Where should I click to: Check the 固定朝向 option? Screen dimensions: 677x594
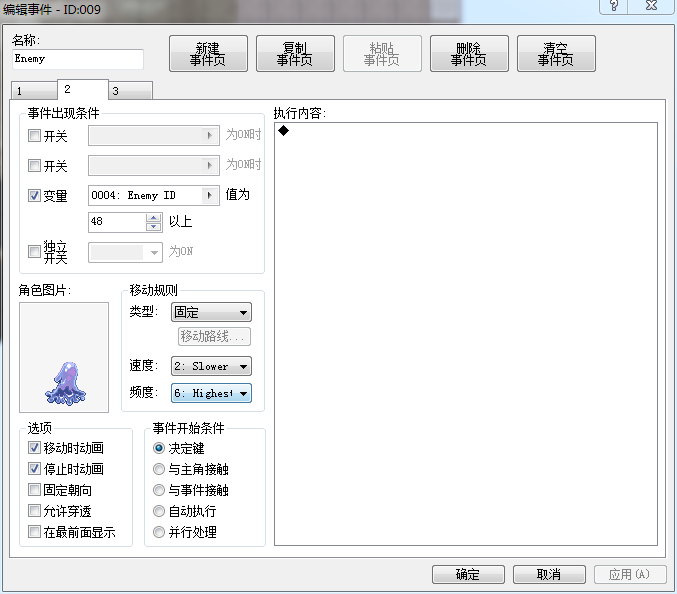(x=34, y=490)
